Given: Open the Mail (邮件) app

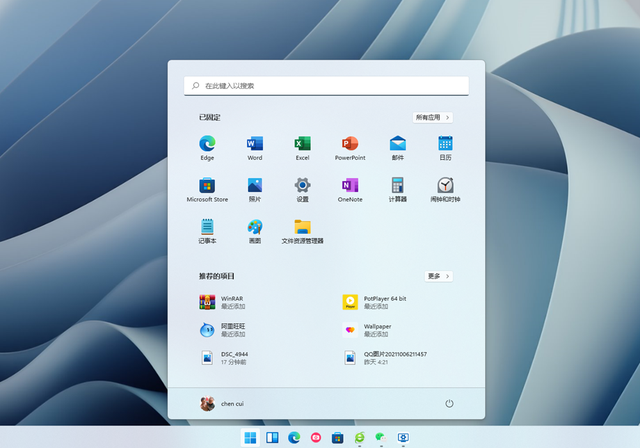Looking at the screenshot, I should pyautogui.click(x=398, y=147).
